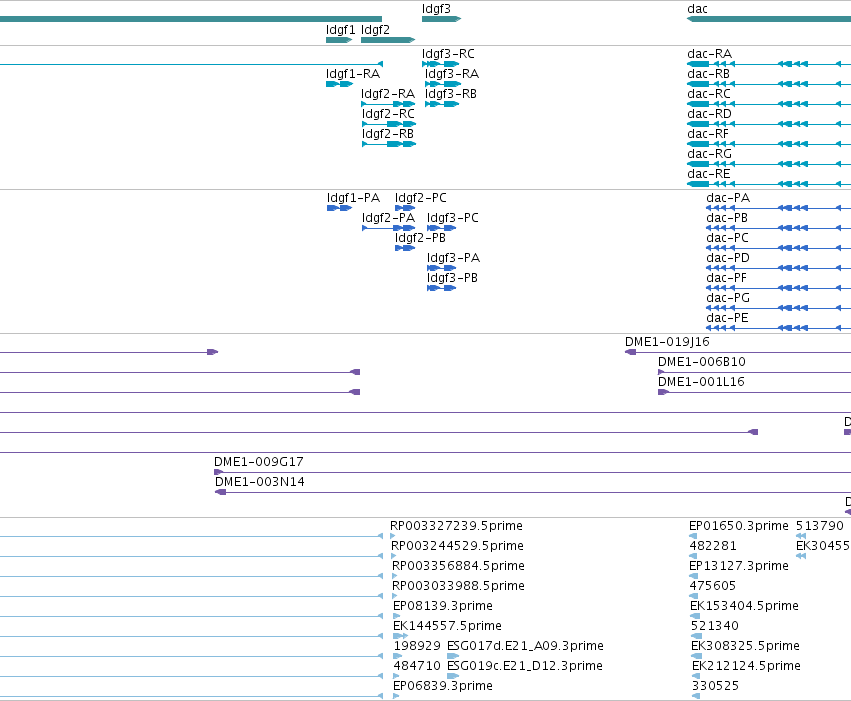Select the ESG019c.E21_D12.3prime label
This screenshot has width=851, height=701.
pos(525,667)
